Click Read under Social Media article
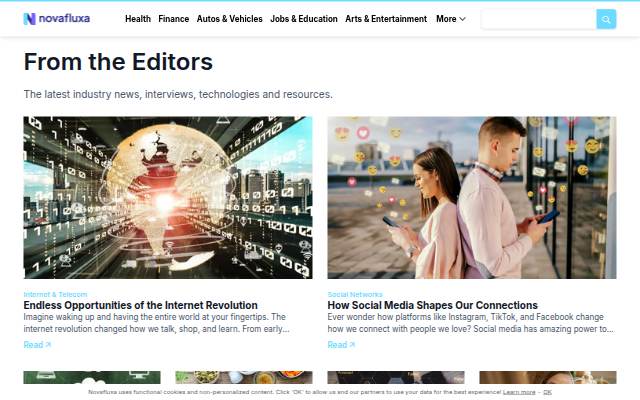Image resolution: width=640 pixels, height=400 pixels. point(341,345)
